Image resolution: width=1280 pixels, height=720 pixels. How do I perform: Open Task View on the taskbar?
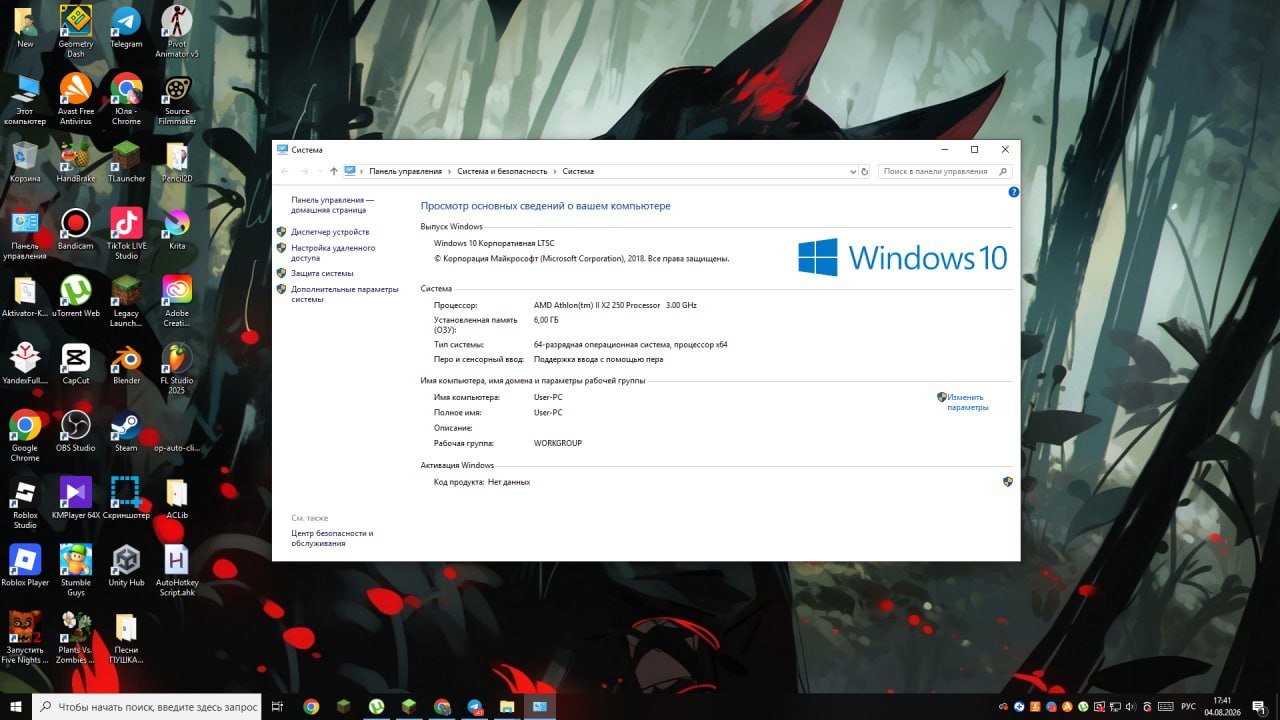click(x=277, y=707)
